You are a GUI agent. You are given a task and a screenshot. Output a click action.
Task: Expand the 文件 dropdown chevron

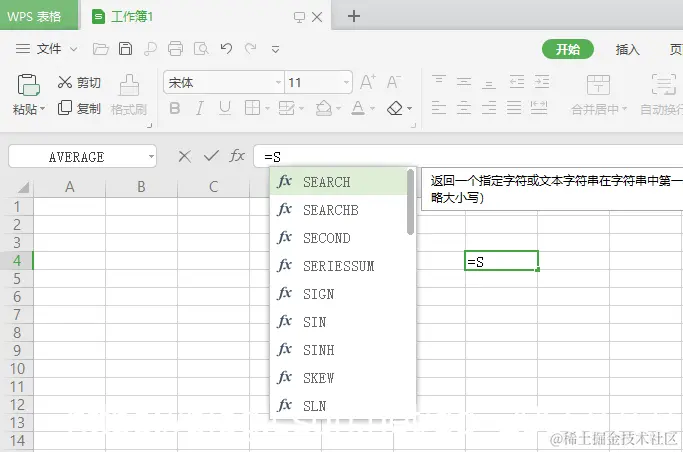pyautogui.click(x=74, y=49)
